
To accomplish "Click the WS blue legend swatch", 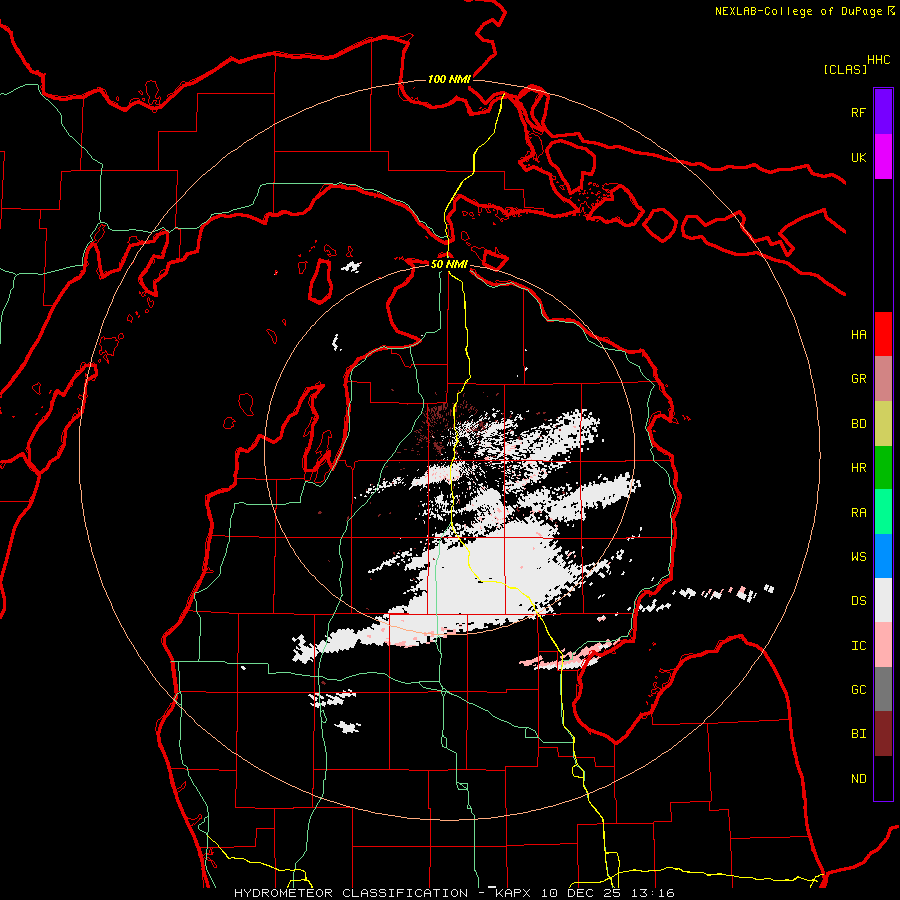I will (883, 556).
